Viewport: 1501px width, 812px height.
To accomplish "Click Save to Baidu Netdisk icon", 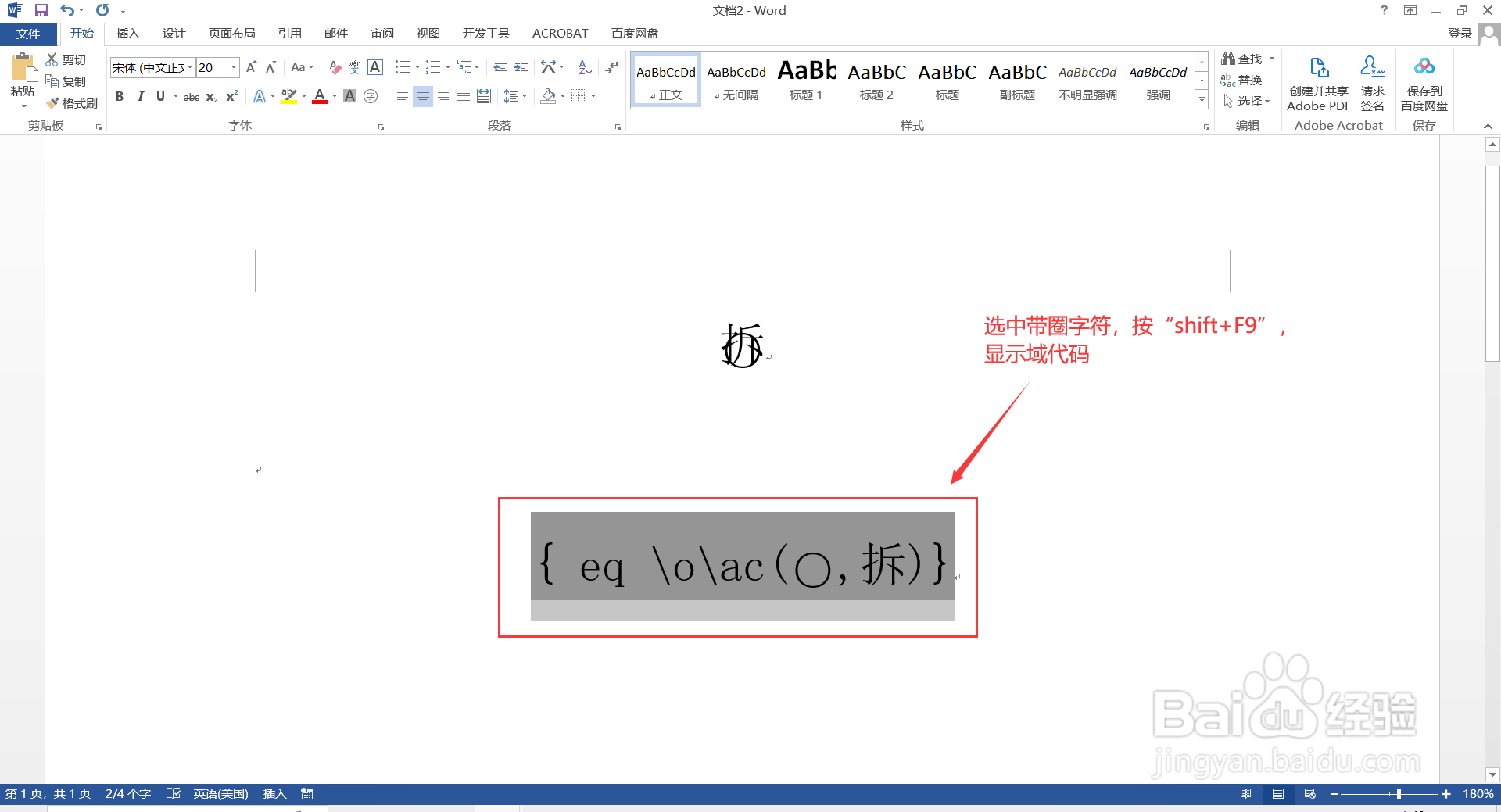I will click(1424, 84).
